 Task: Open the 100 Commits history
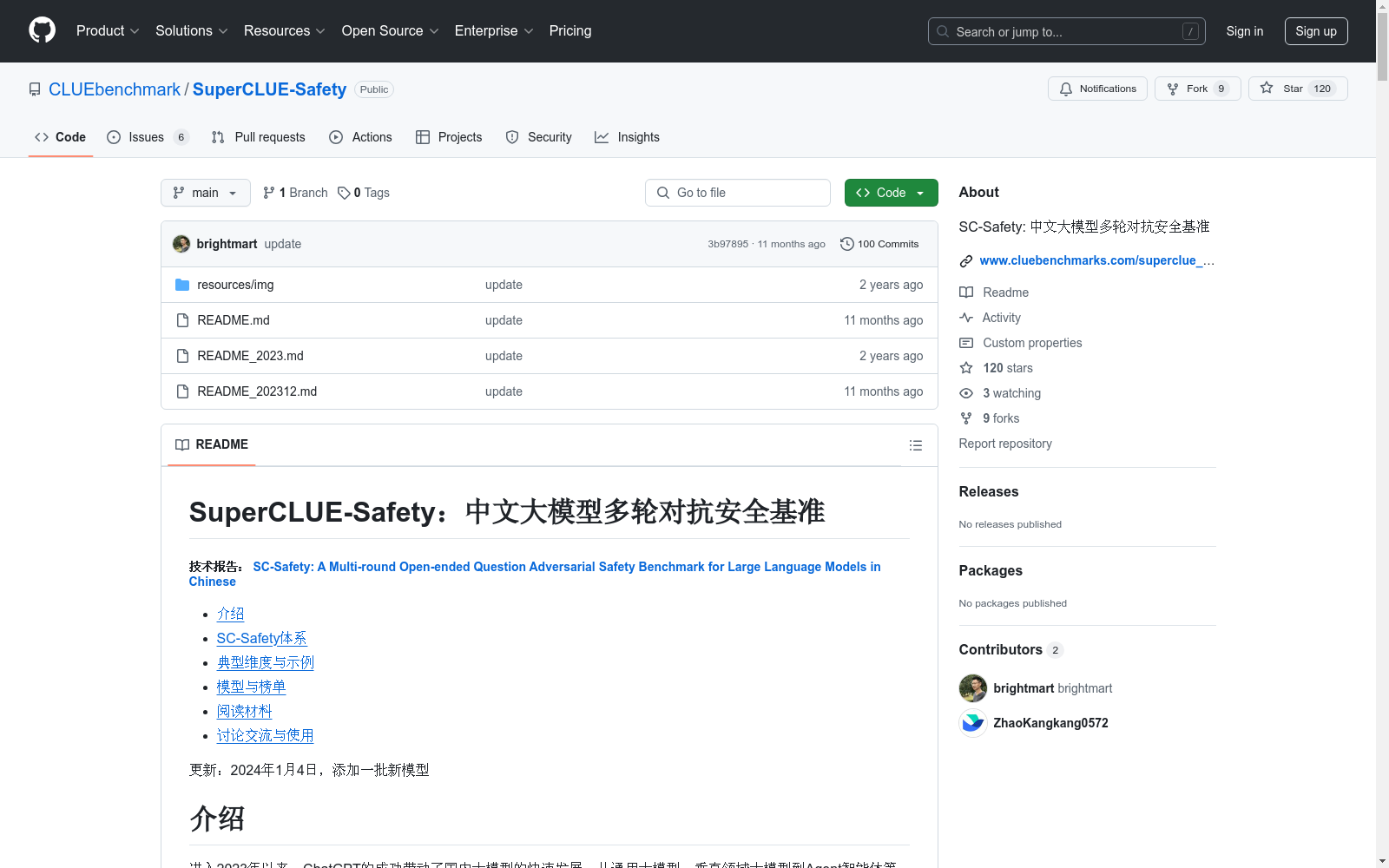[x=879, y=244]
